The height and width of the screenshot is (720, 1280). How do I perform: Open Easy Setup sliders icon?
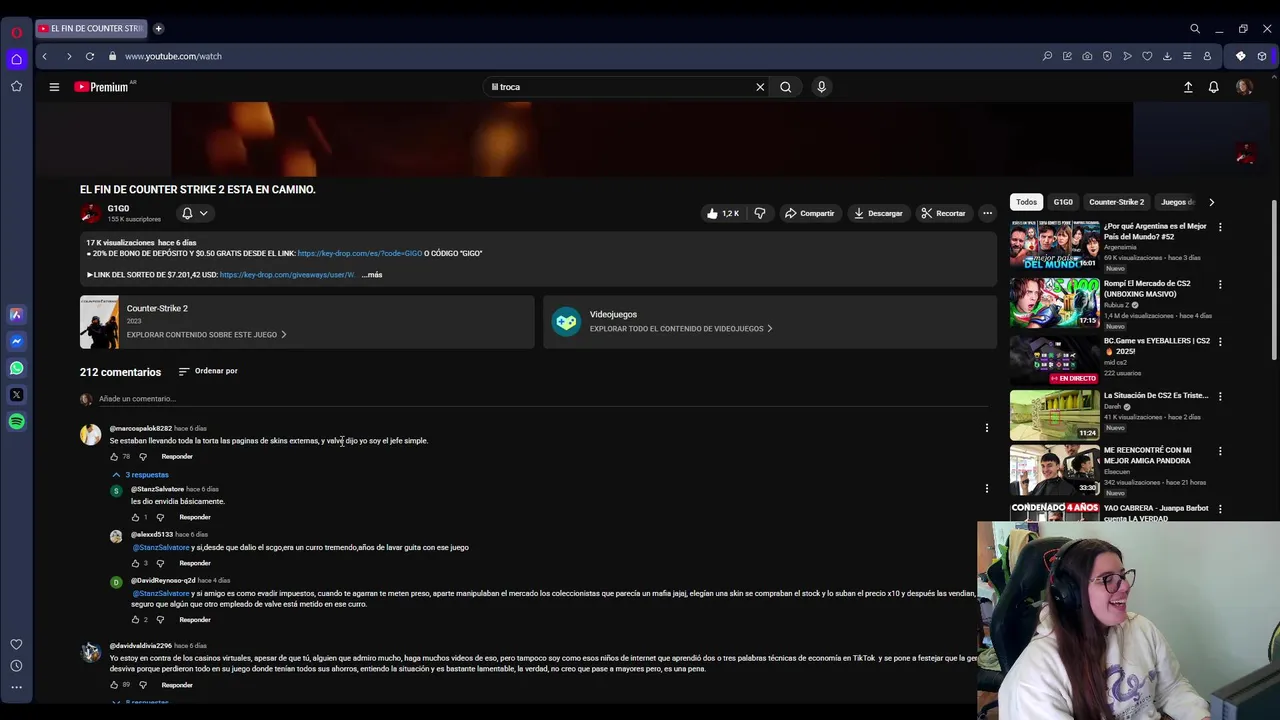tap(1187, 56)
